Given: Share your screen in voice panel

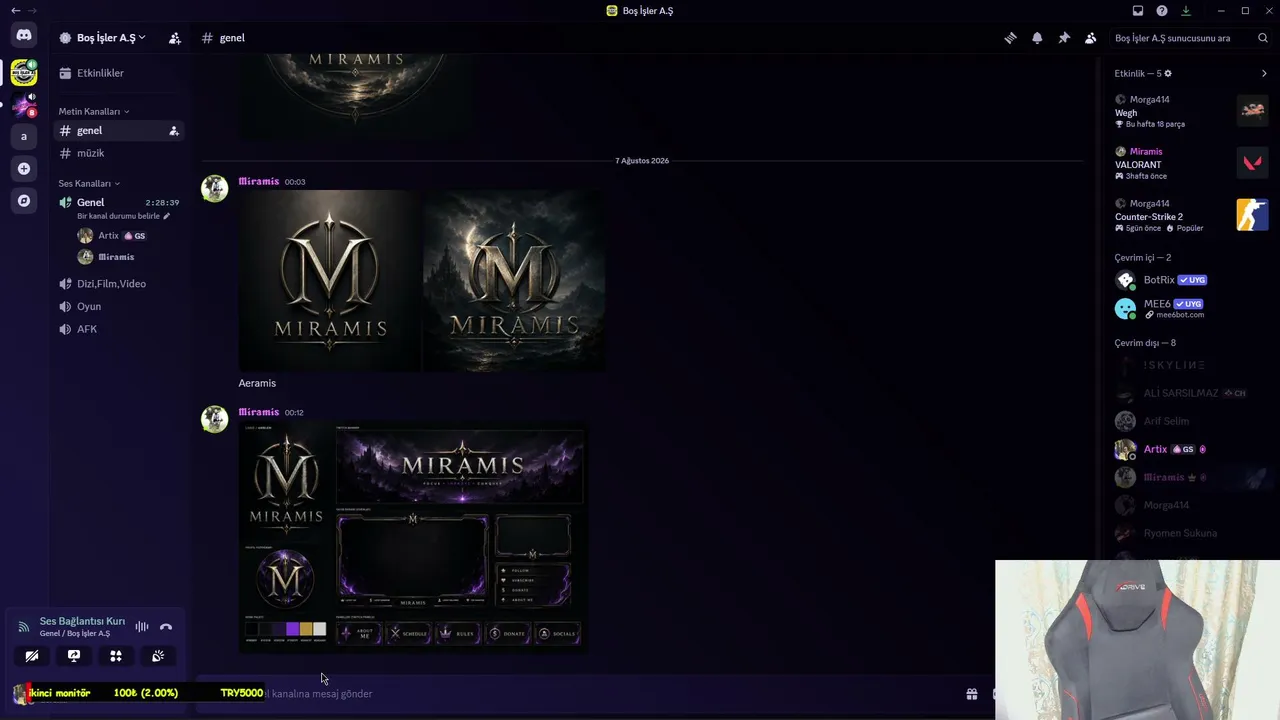Looking at the screenshot, I should [x=74, y=656].
